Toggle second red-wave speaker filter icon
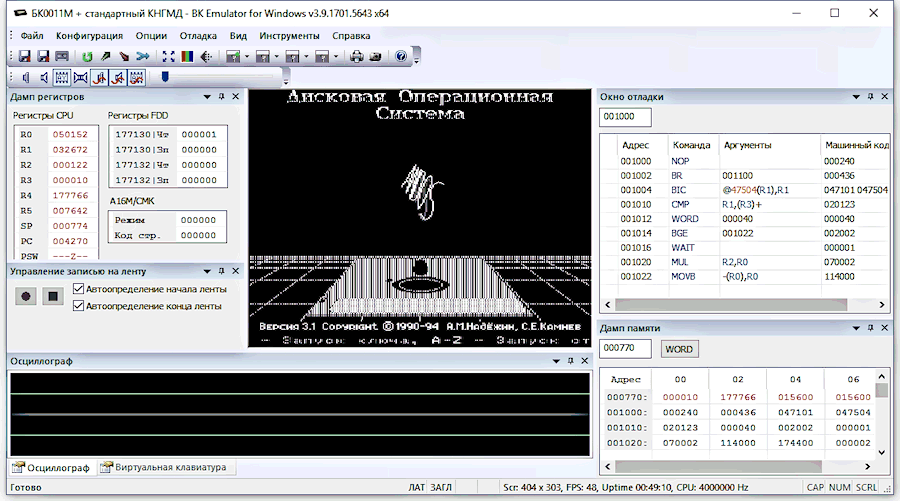The height and width of the screenshot is (501, 900). click(x=118, y=77)
